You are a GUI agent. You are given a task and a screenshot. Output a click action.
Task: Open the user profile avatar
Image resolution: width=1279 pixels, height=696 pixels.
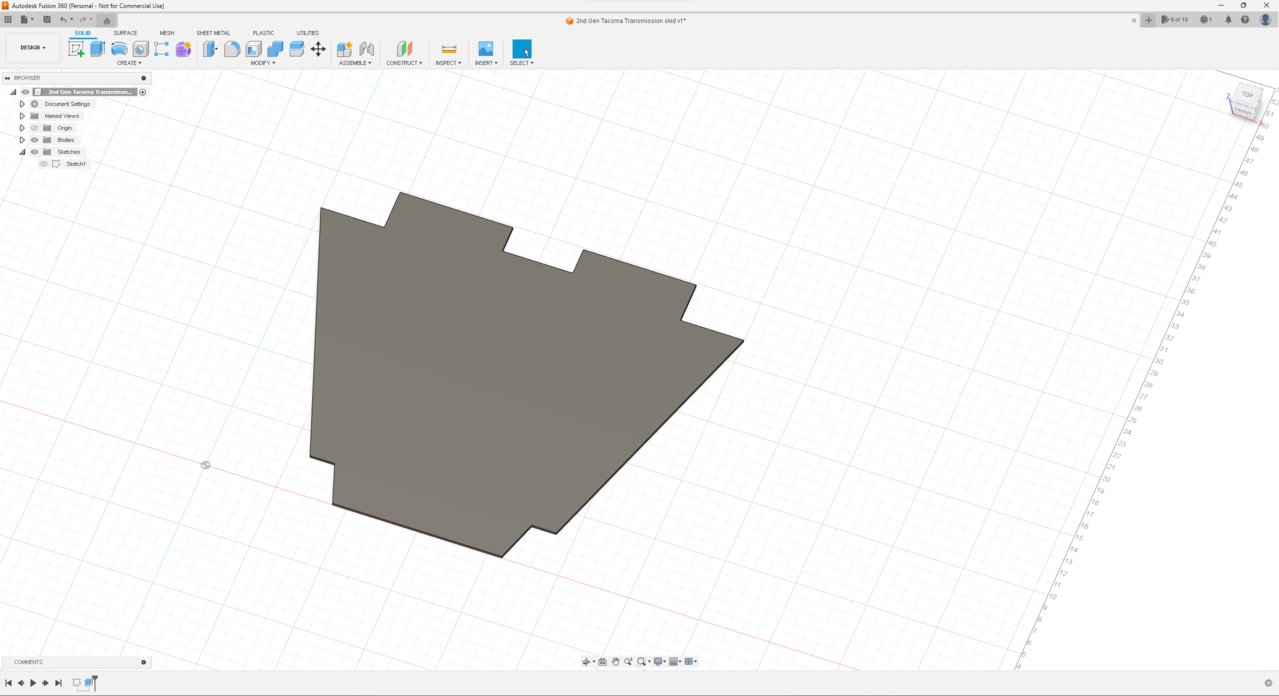point(1265,20)
